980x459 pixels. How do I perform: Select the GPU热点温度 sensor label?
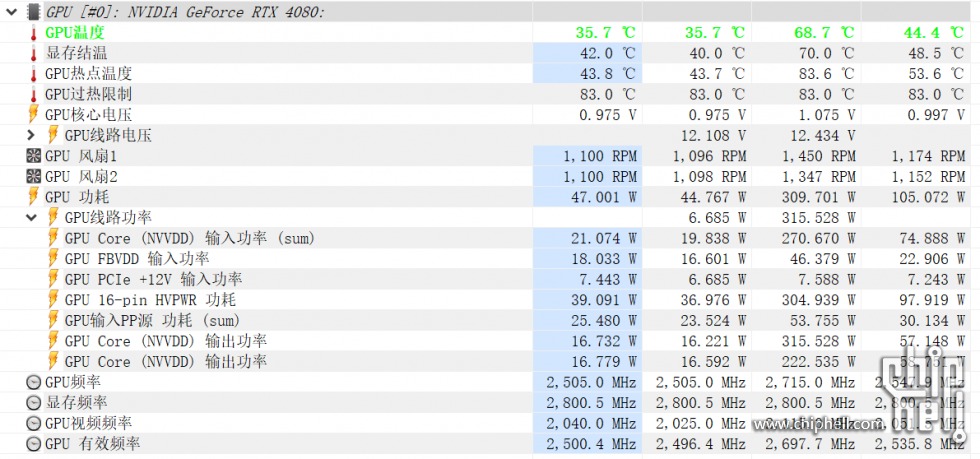(88, 74)
